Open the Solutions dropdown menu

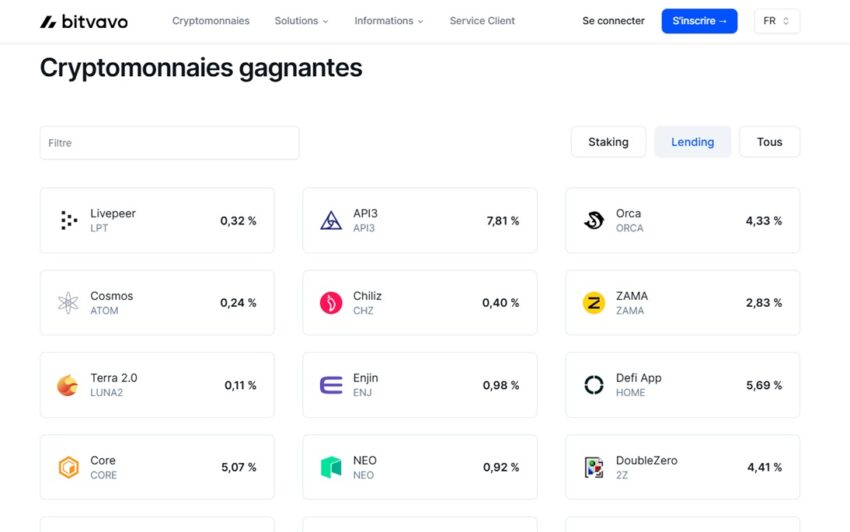tap(301, 21)
